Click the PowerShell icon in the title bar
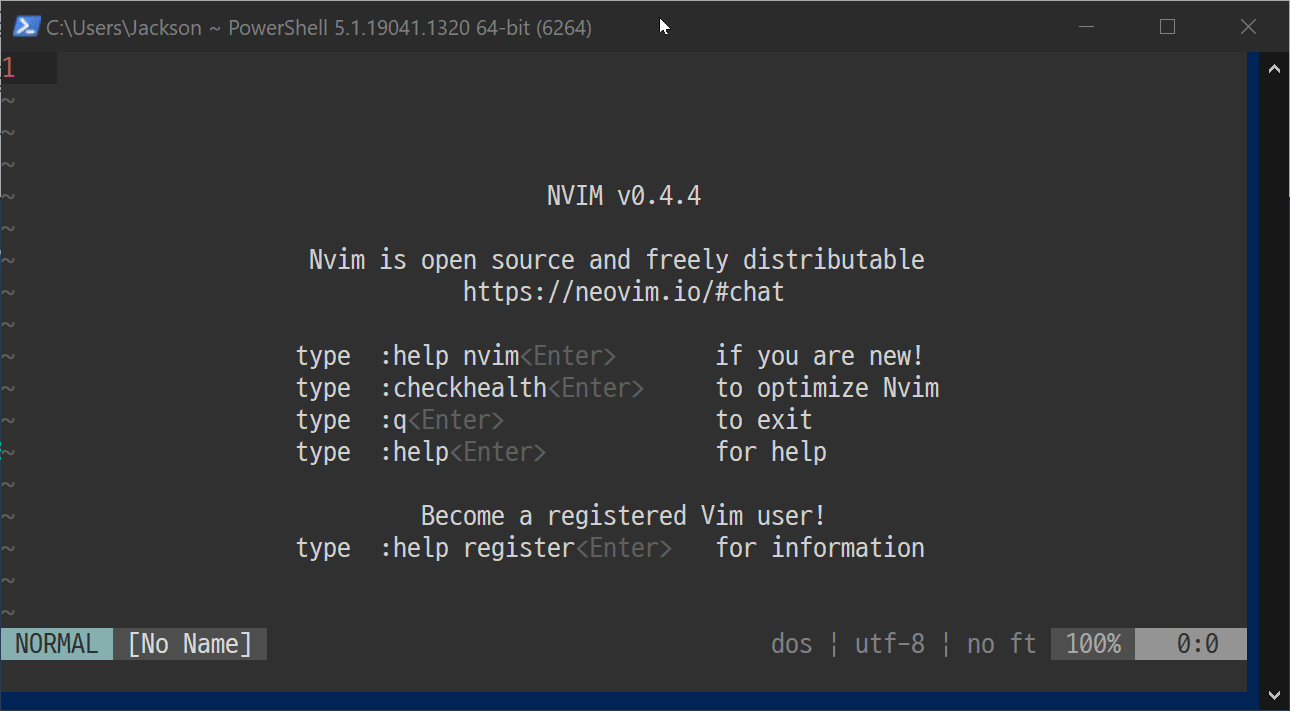This screenshot has width=1290, height=711. point(26,27)
